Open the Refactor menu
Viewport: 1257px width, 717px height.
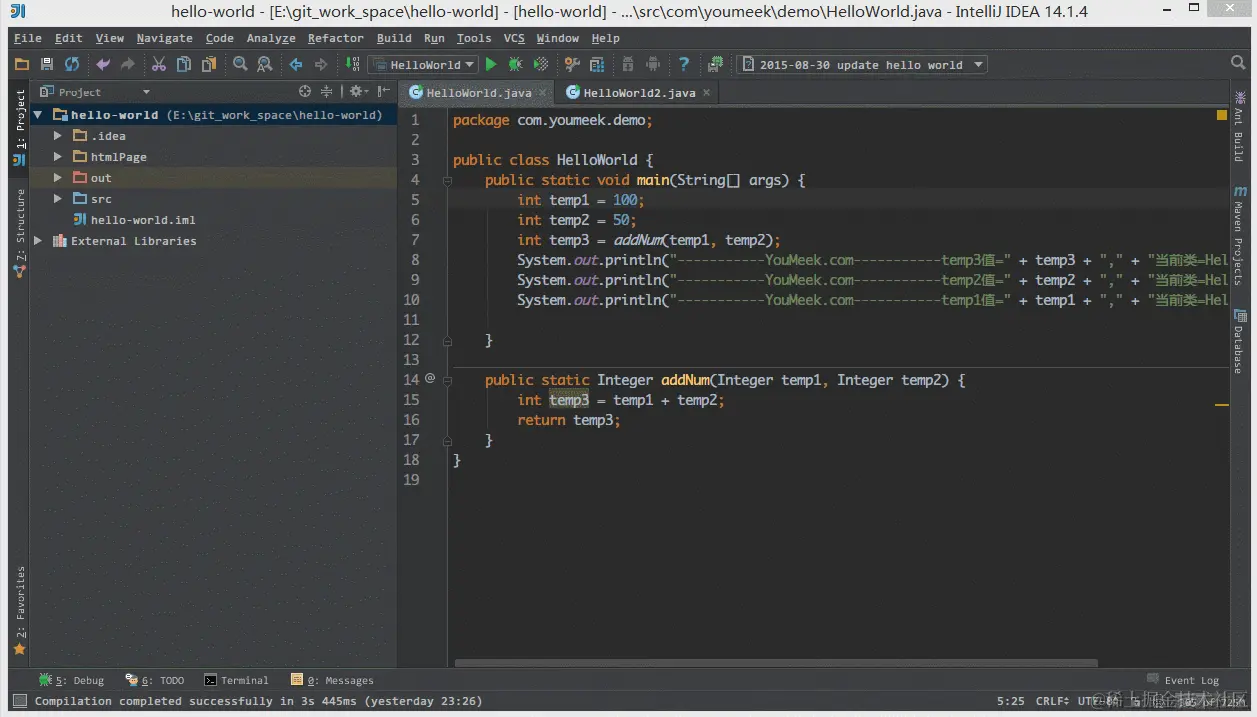point(335,38)
